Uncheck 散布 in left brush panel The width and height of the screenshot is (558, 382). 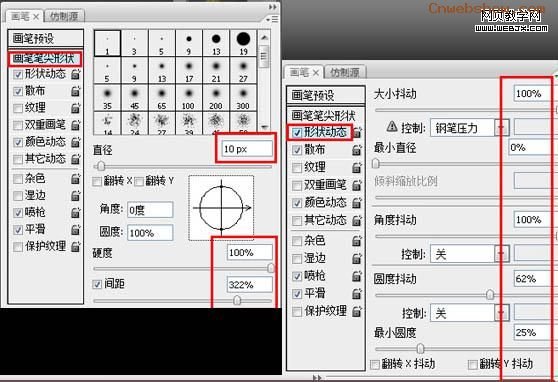click(x=18, y=91)
